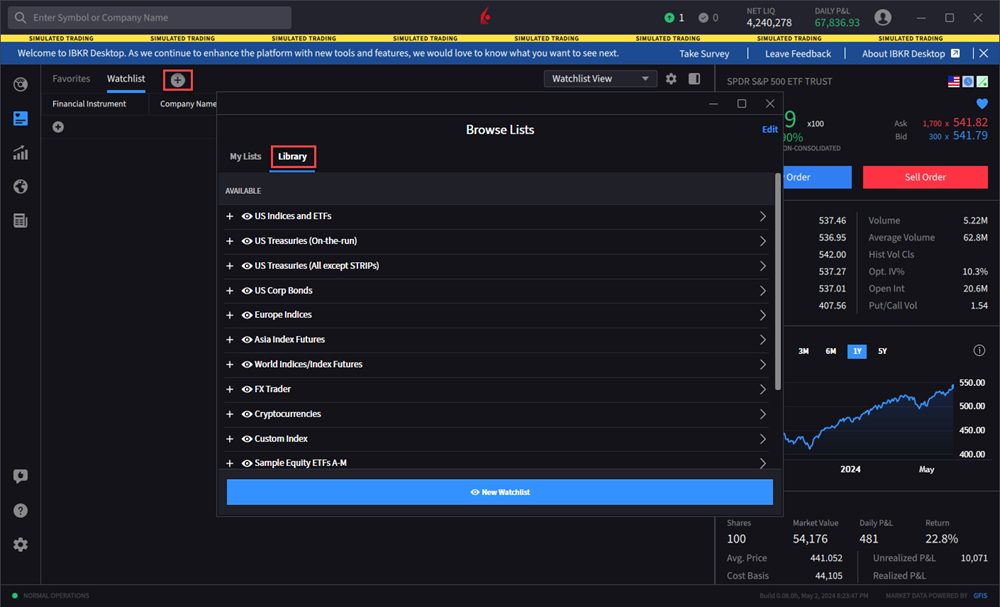This screenshot has height=607, width=1000.
Task: Switch to My Lists tab
Action: click(246, 156)
